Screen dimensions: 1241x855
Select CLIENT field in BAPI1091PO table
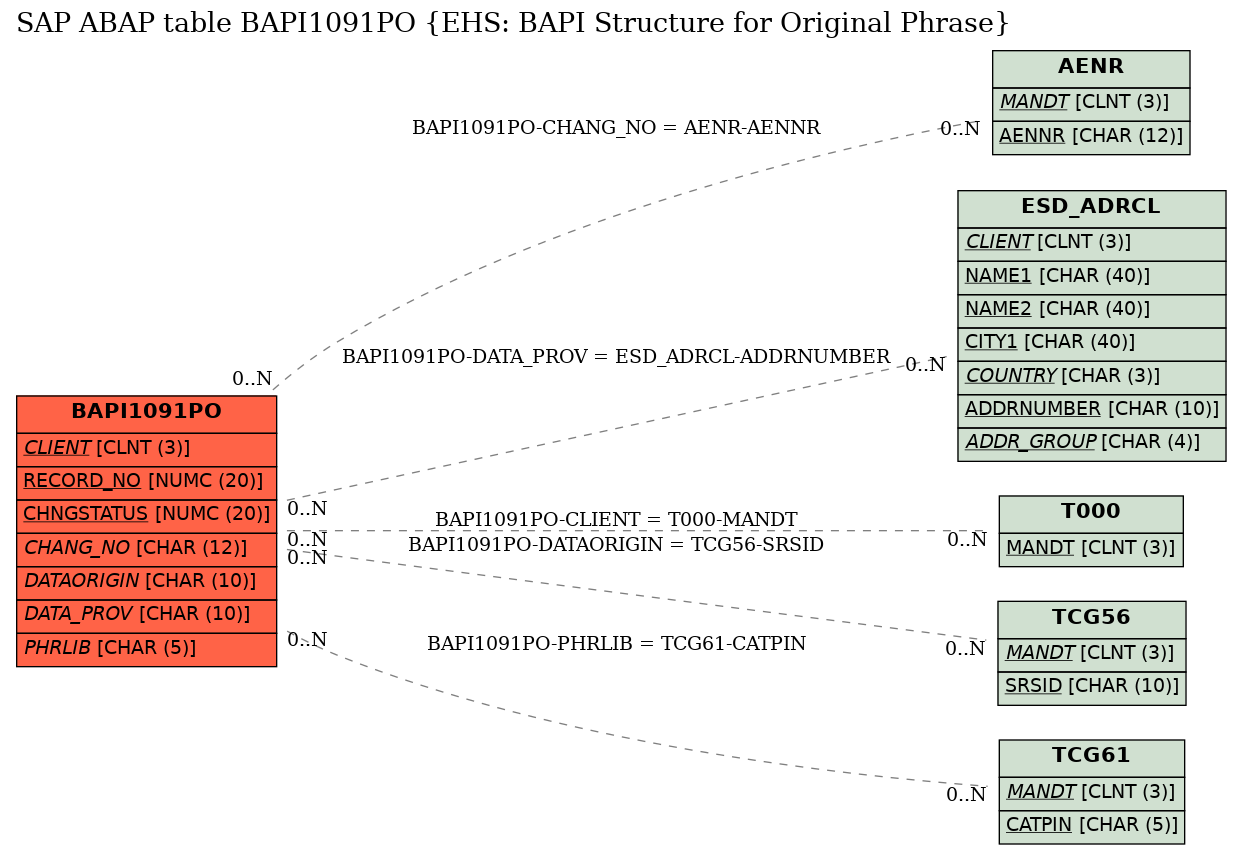click(x=146, y=448)
